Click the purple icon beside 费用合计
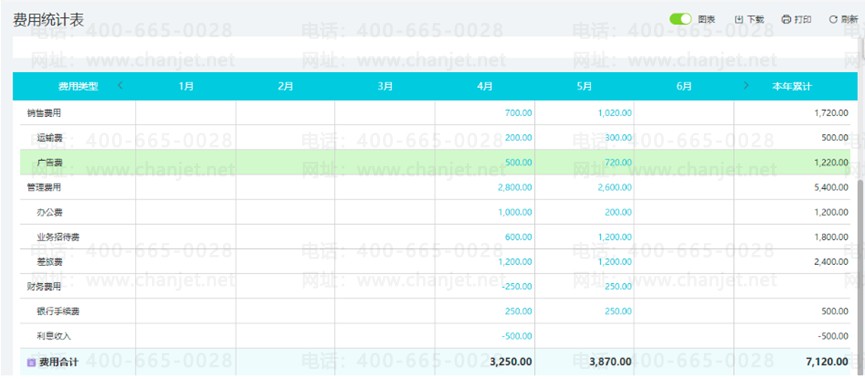865x379 pixels. coord(31,363)
